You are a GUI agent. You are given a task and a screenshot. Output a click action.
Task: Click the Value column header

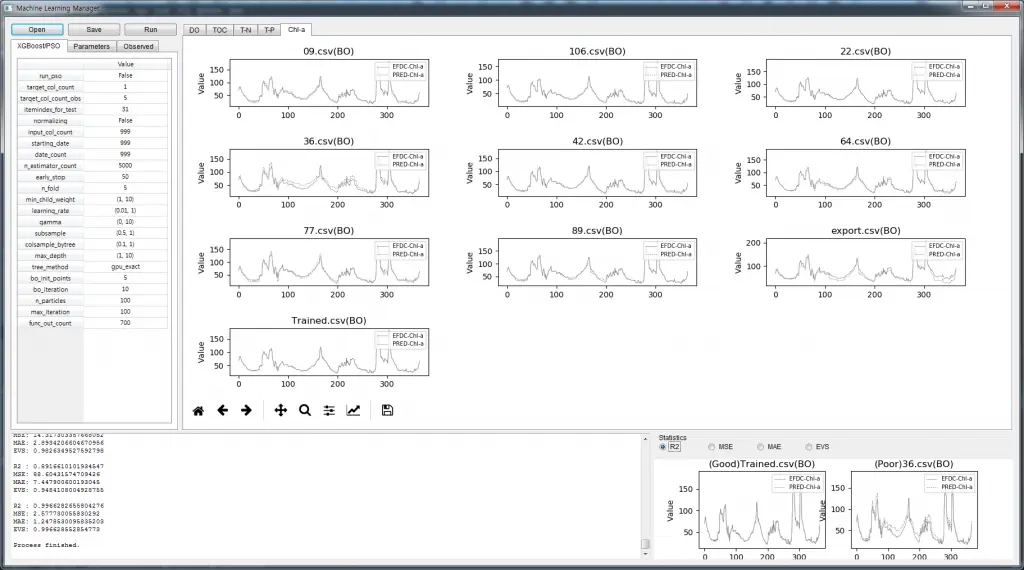click(x=125, y=65)
